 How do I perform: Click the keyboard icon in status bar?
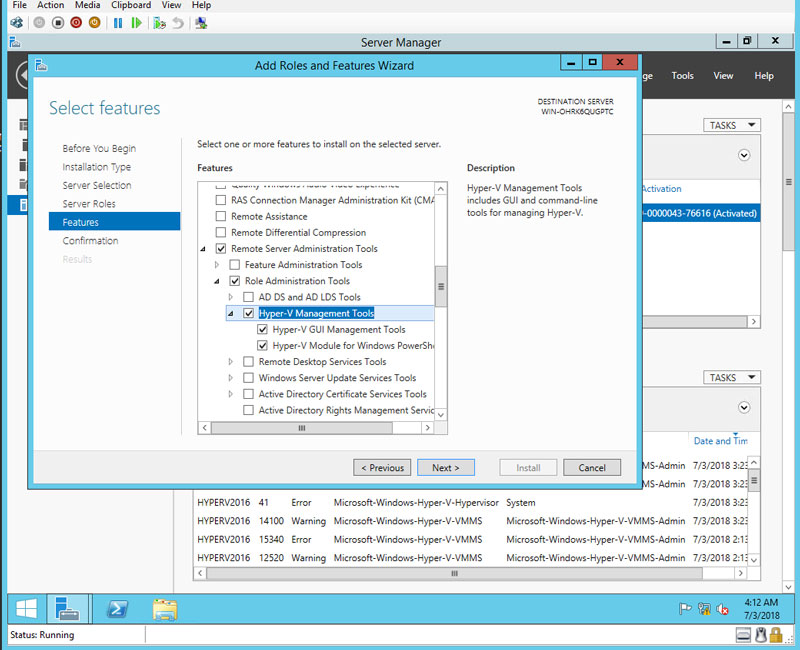click(x=743, y=635)
